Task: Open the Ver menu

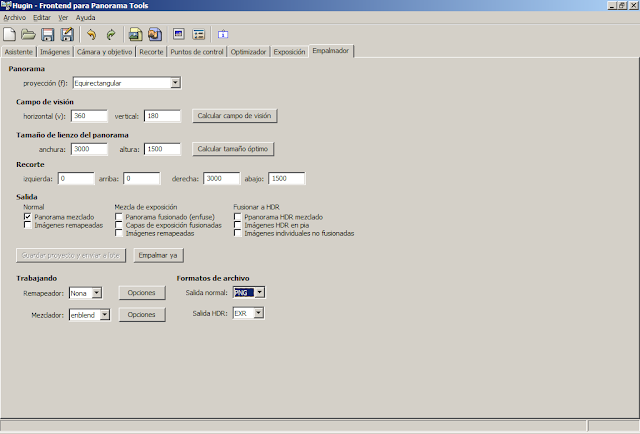Action: [x=63, y=18]
